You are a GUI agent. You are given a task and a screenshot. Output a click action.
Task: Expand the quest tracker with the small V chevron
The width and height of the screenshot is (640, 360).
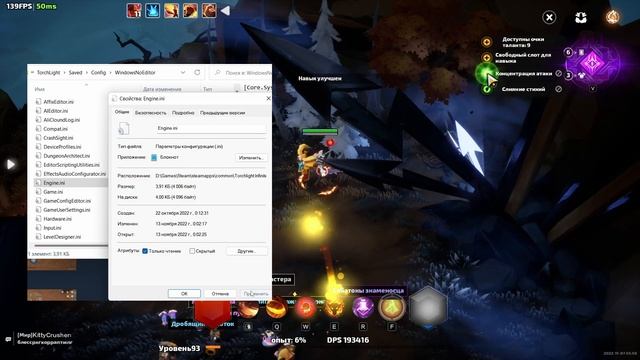pos(593,89)
